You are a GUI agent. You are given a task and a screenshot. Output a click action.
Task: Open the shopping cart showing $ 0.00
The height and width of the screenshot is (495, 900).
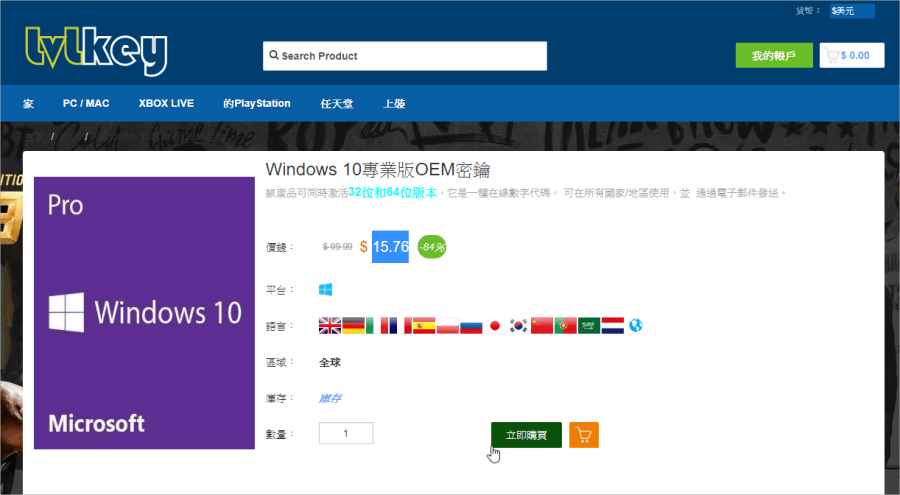[x=852, y=56]
